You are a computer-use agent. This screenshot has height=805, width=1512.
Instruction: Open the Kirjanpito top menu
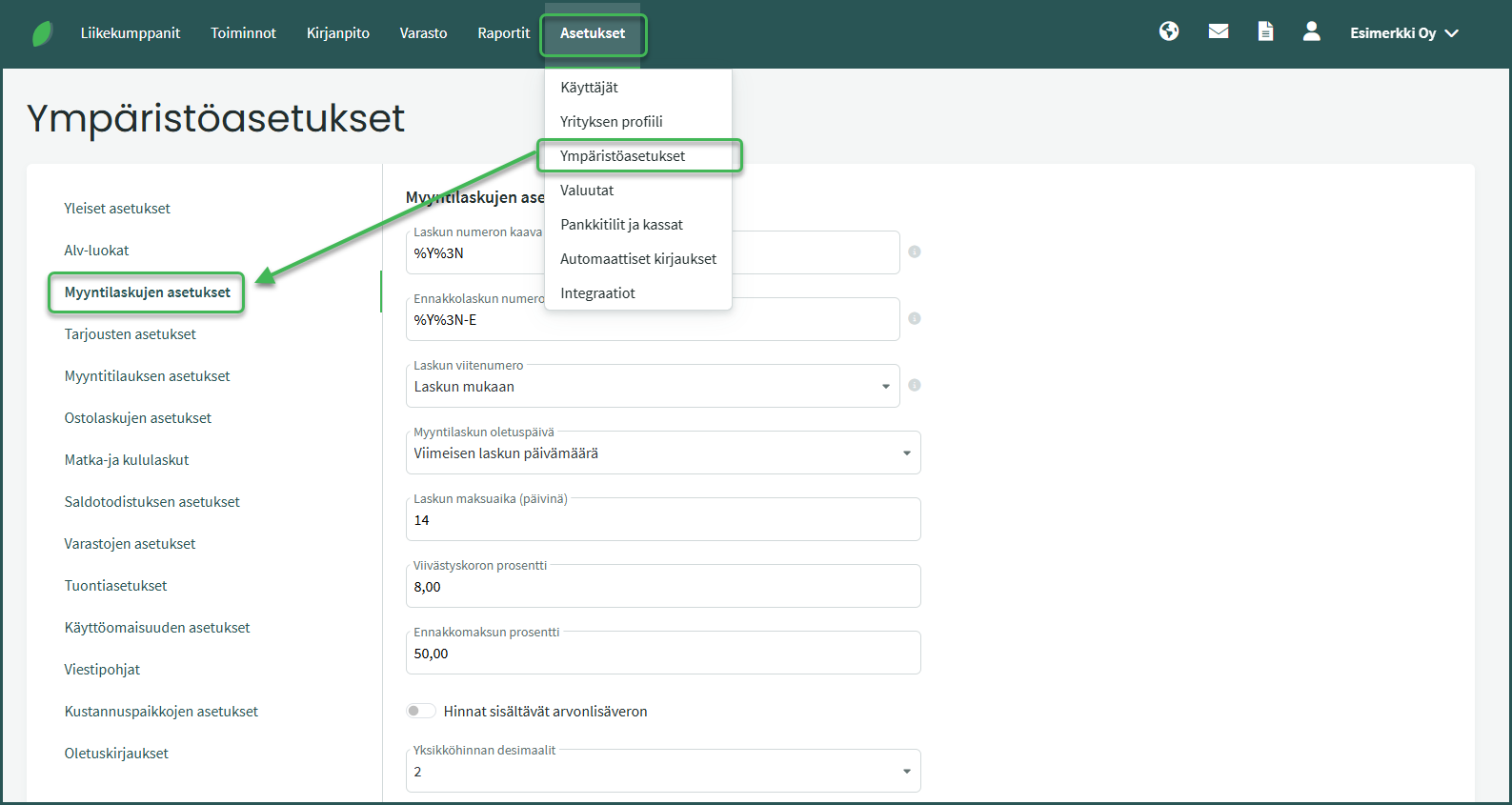pos(337,33)
